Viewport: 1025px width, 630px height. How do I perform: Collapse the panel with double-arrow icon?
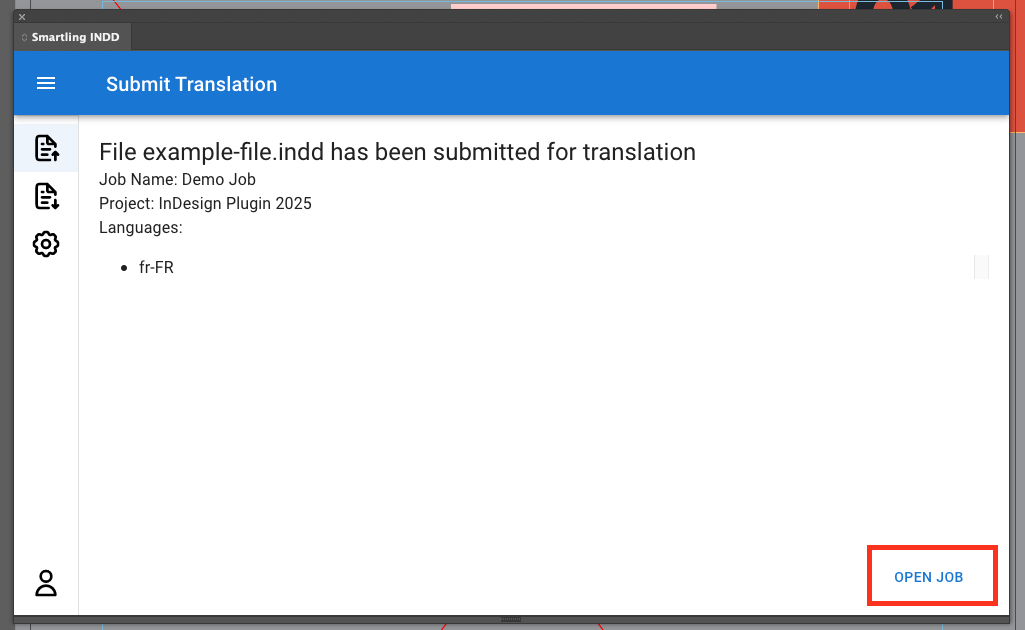click(x=998, y=17)
